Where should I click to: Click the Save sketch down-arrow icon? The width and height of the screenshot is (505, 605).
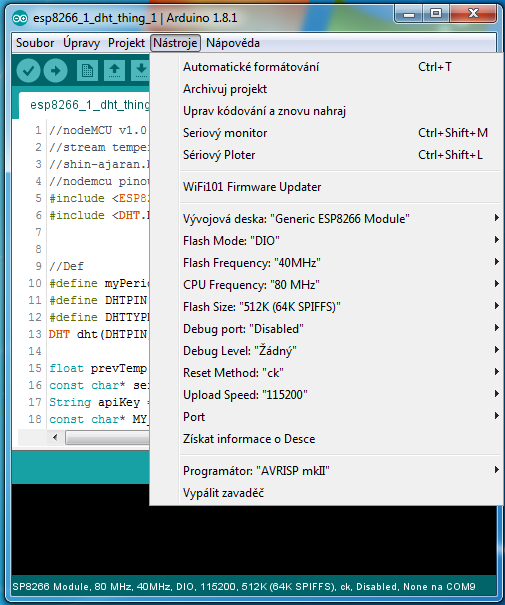click(x=140, y=71)
